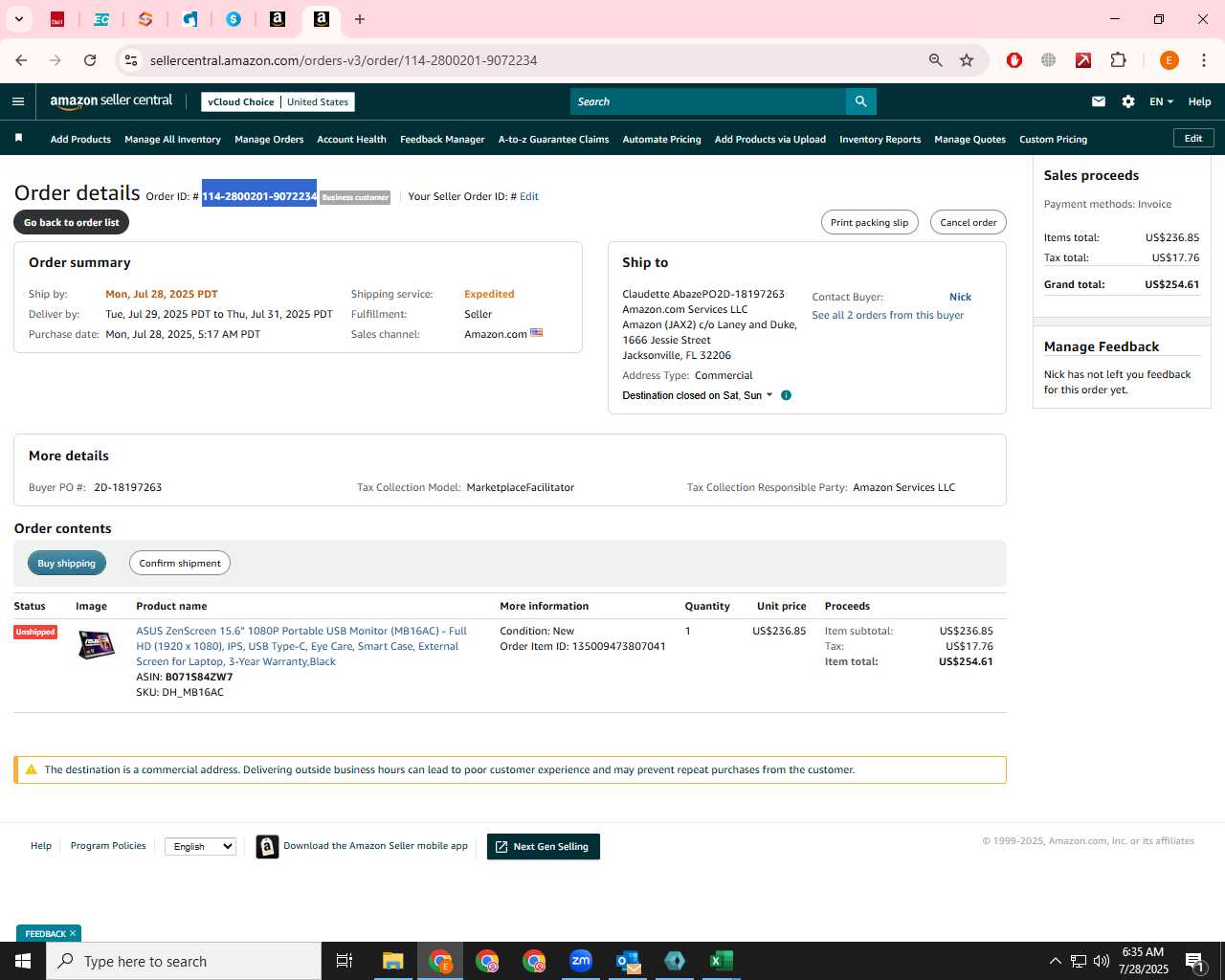1225x980 pixels.
Task: Click the Windows taskbar search box
Action: point(184,961)
